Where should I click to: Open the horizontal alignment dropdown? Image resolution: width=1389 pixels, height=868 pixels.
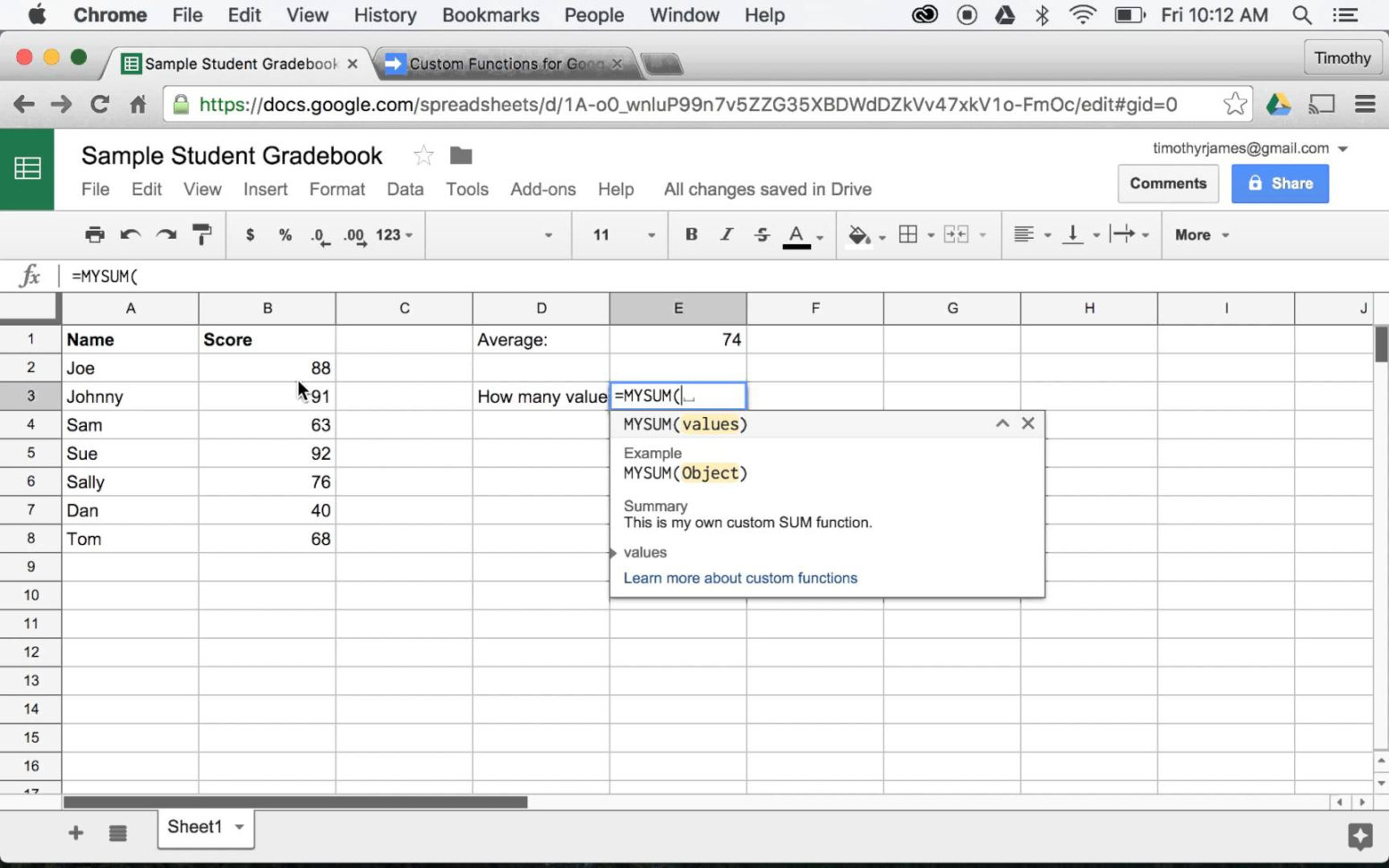(1029, 234)
